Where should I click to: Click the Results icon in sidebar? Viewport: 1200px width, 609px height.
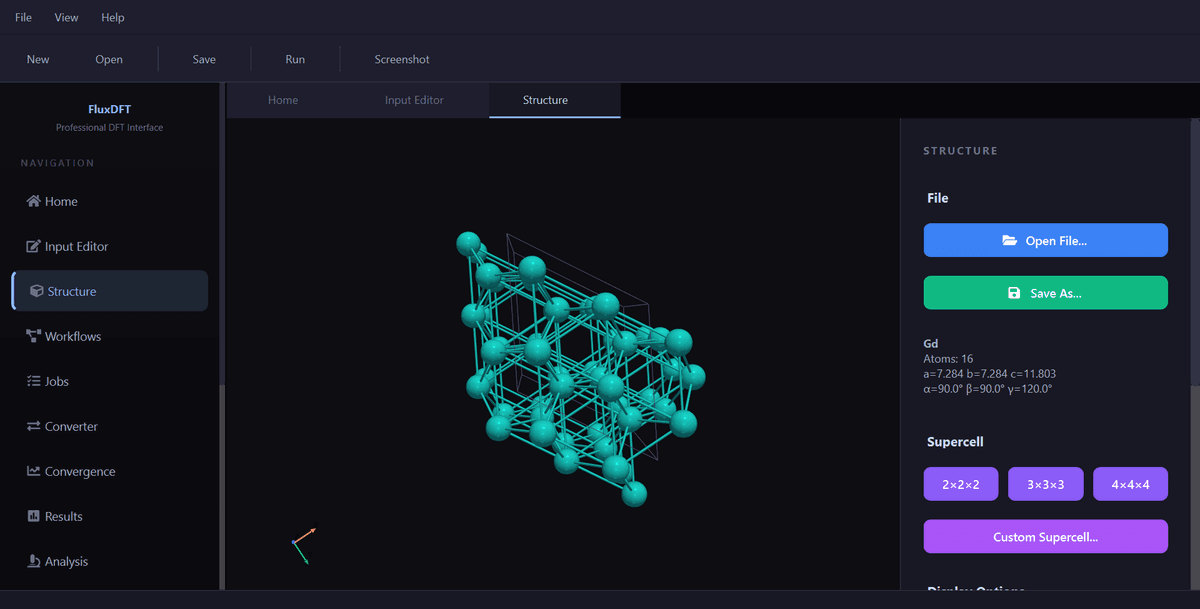pyautogui.click(x=33, y=516)
